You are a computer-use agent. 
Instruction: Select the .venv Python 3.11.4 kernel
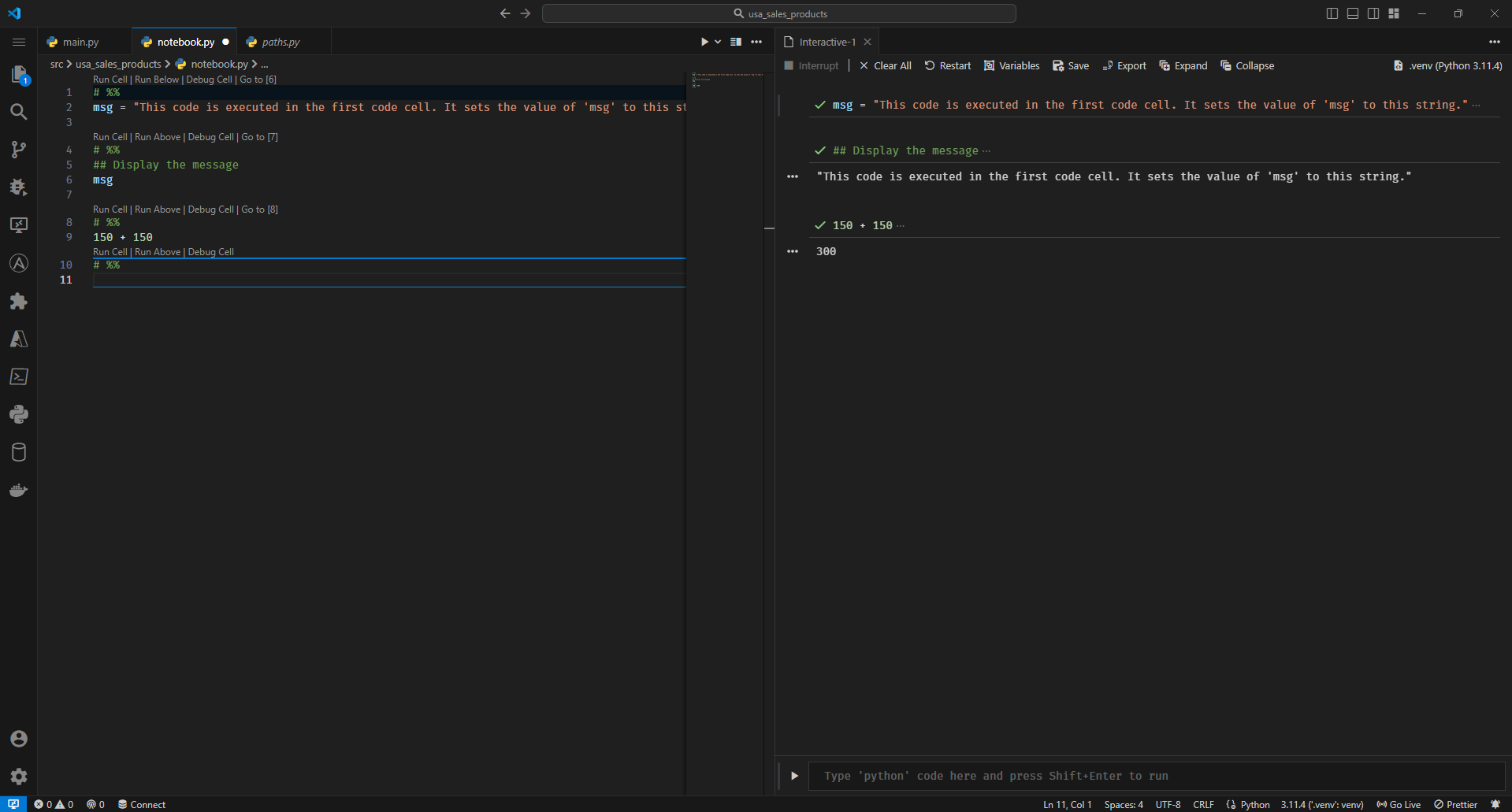(1448, 65)
